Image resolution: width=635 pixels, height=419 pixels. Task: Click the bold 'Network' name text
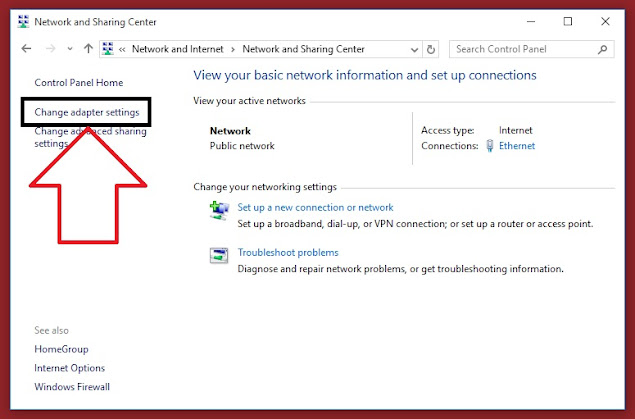230,131
